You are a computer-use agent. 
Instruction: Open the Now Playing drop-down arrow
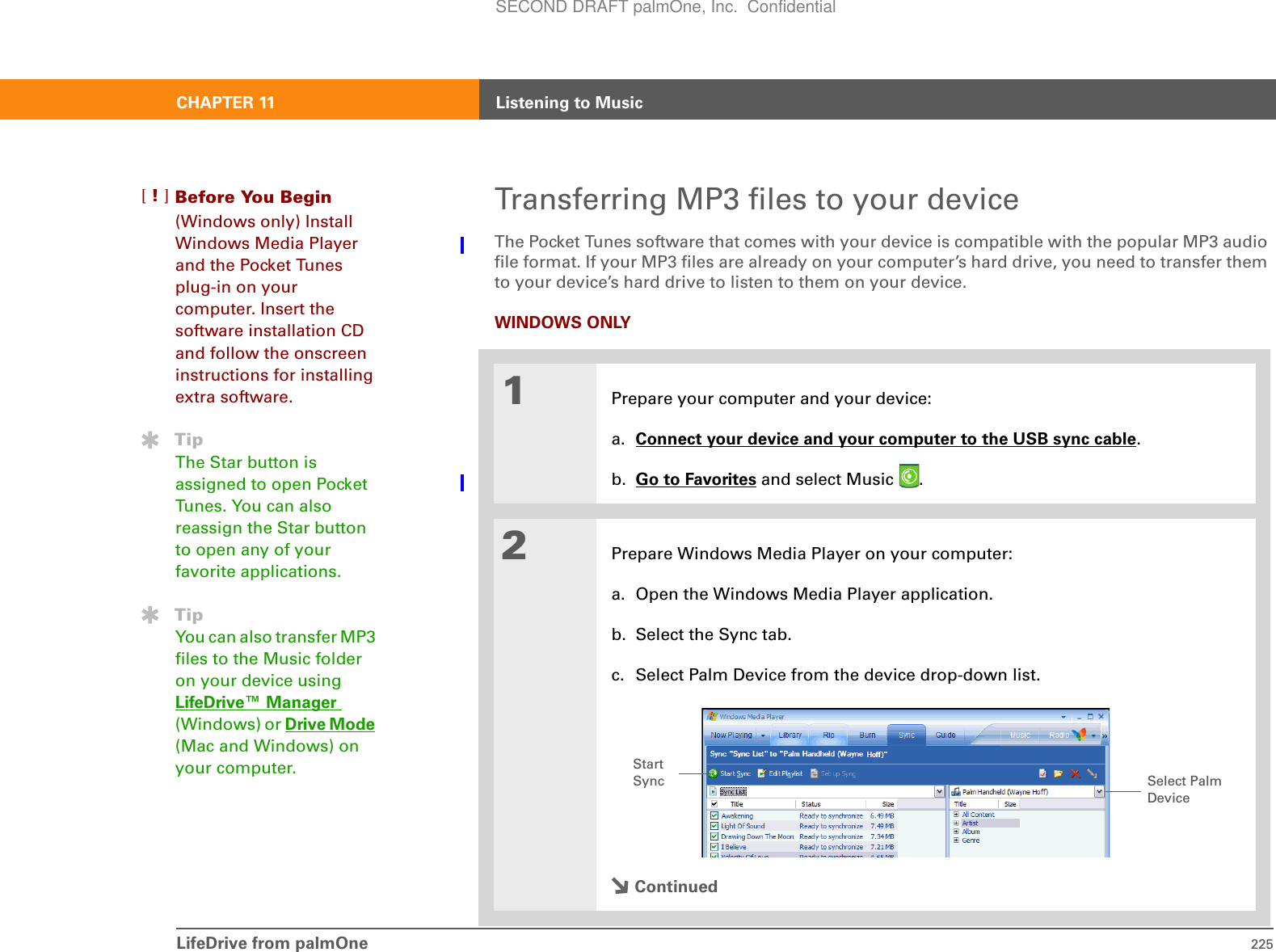click(x=763, y=735)
